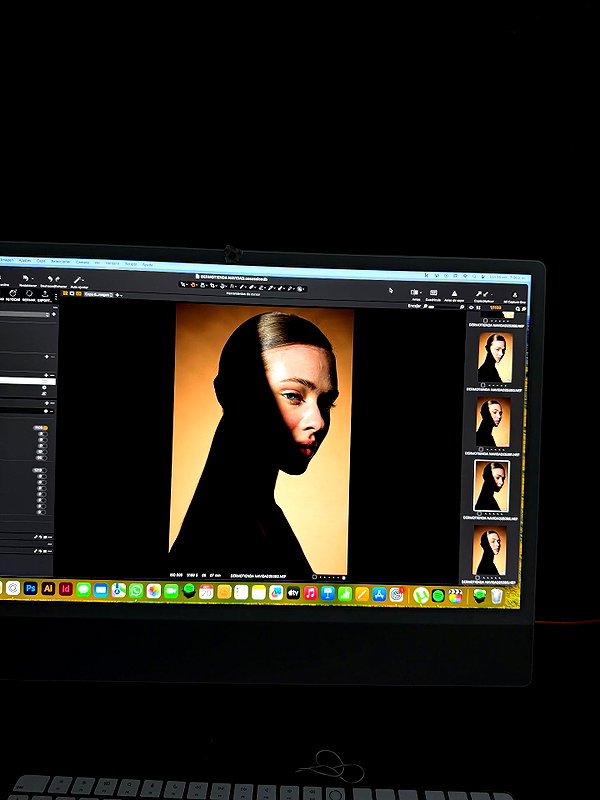The height and width of the screenshot is (800, 600).
Task: Click the user account toolbar icon
Action: pos(514,295)
